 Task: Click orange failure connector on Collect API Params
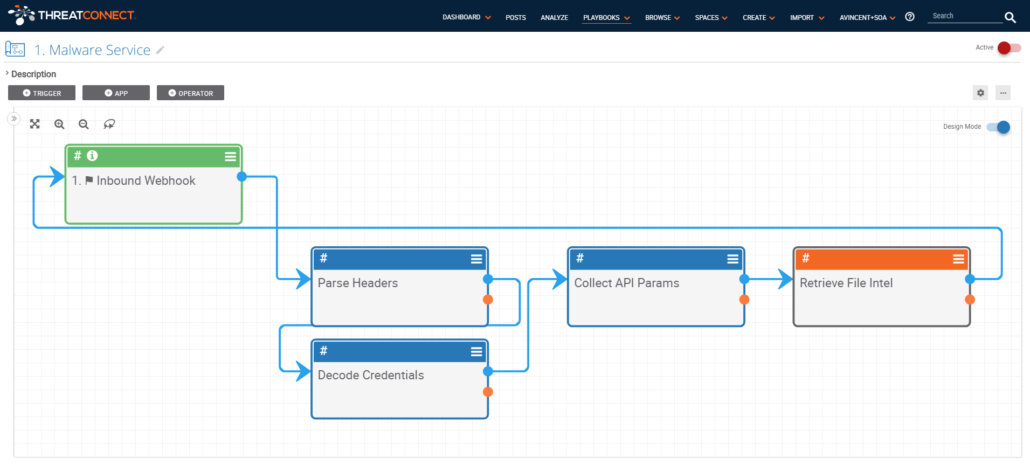pyautogui.click(x=744, y=299)
